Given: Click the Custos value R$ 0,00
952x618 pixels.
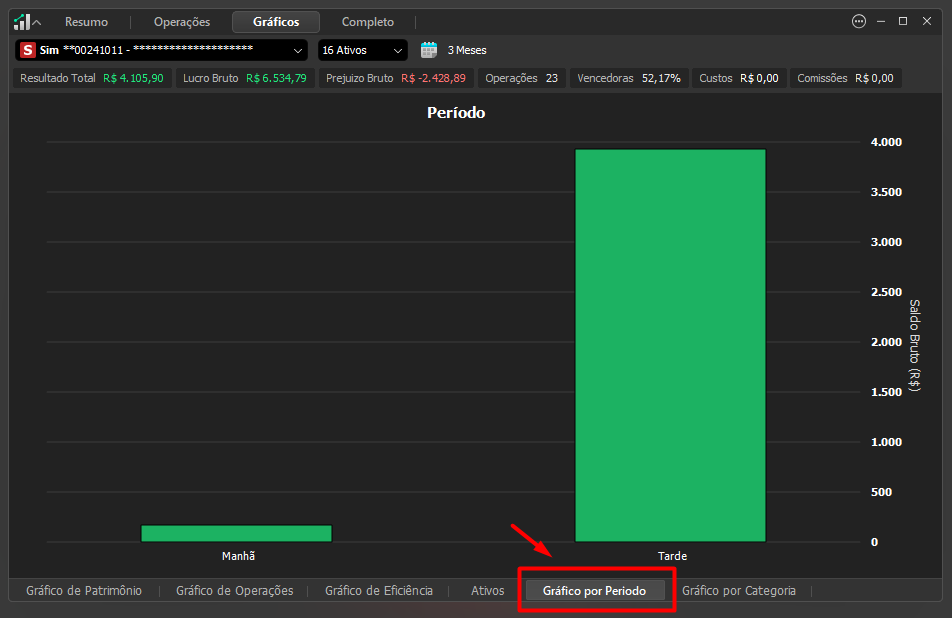Looking at the screenshot, I should click(x=759, y=78).
